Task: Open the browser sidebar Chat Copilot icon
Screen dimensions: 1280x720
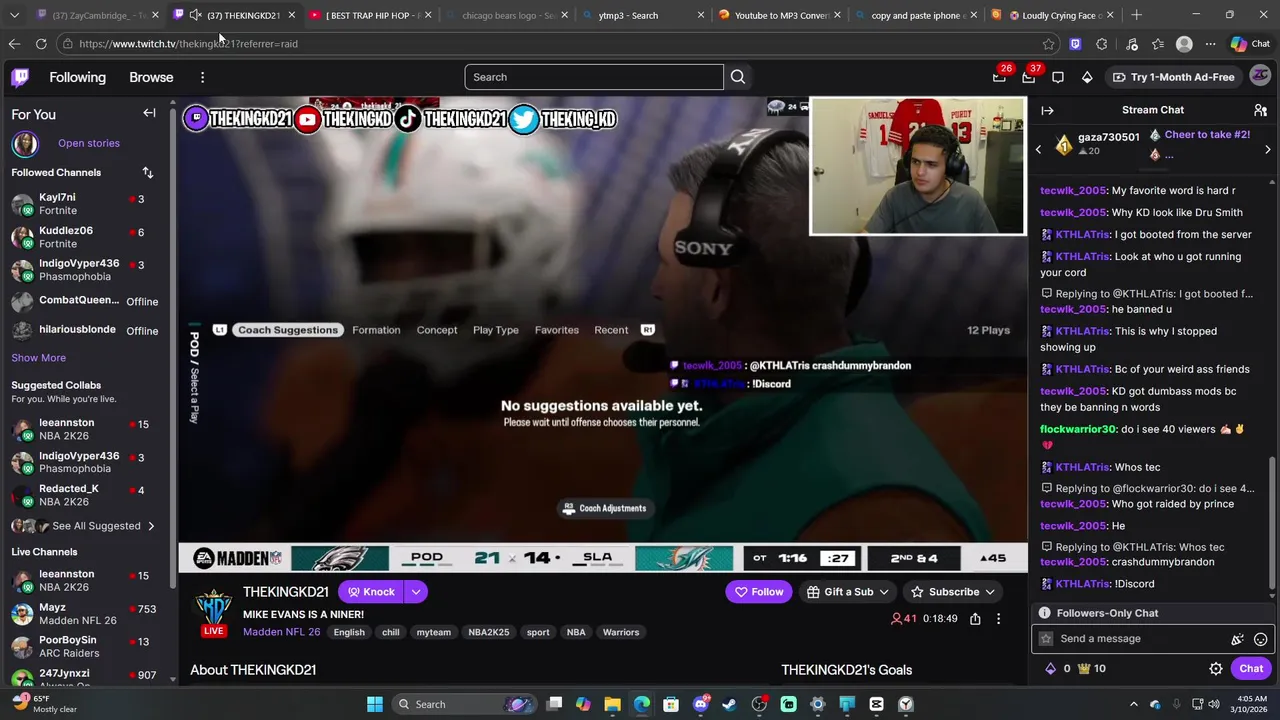Action: coord(1249,44)
